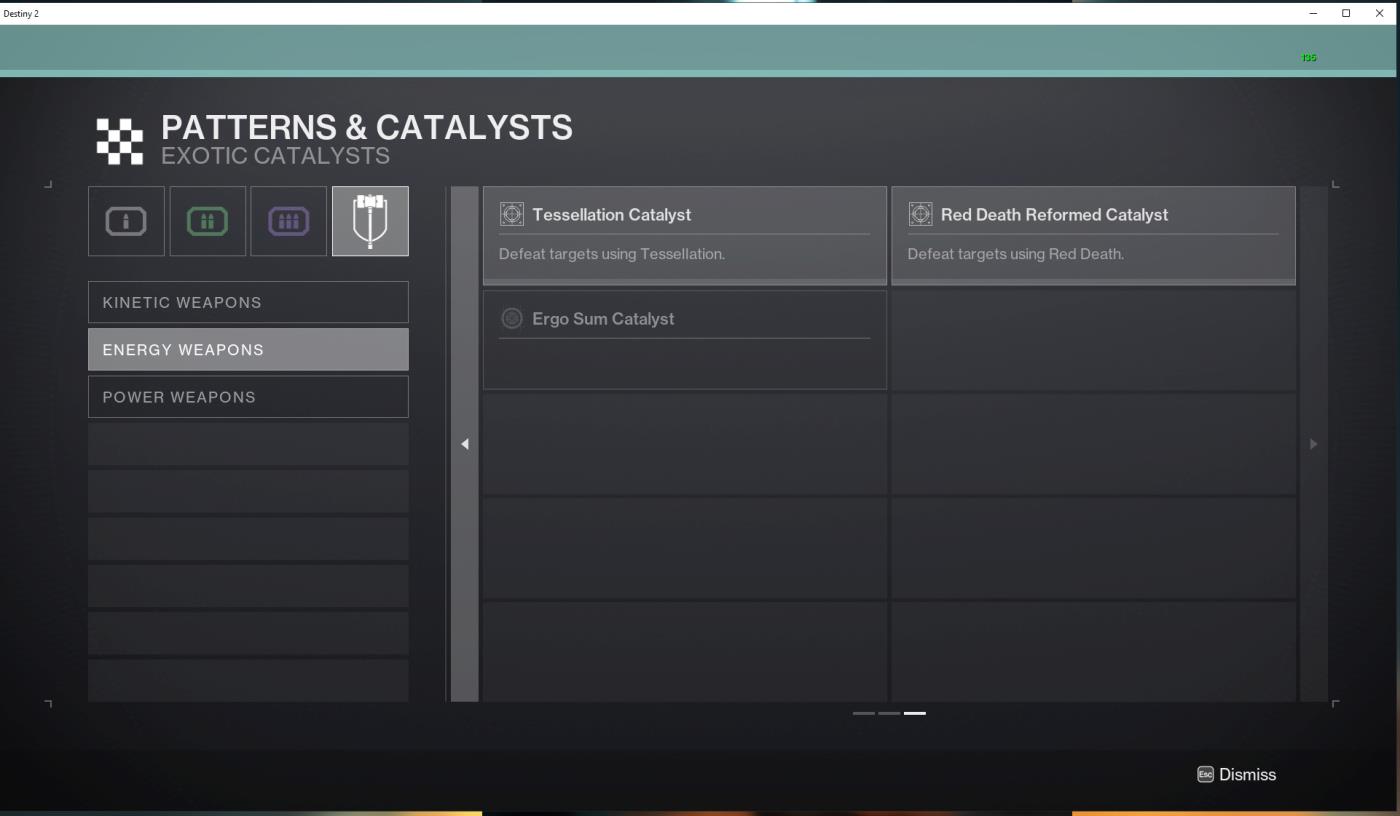1400x816 pixels.
Task: Open the Power Weapons category
Action: pos(248,397)
